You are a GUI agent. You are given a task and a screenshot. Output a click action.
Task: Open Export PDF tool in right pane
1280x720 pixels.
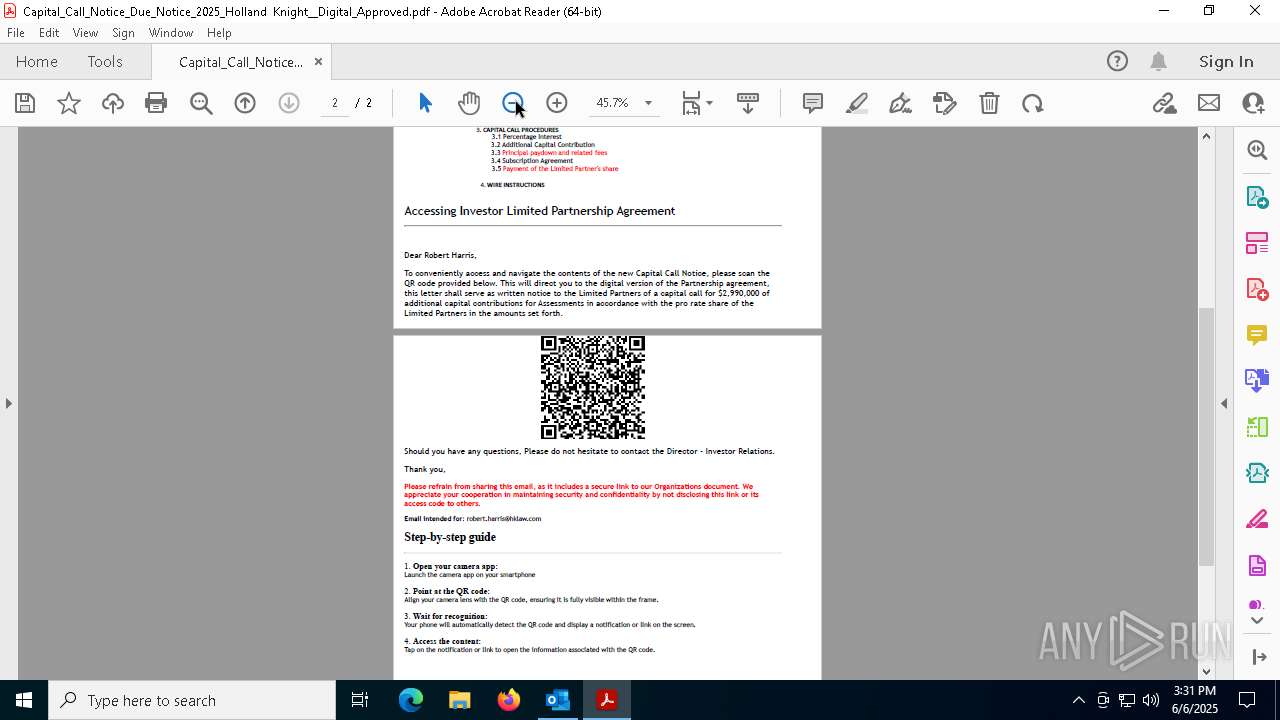click(1257, 197)
